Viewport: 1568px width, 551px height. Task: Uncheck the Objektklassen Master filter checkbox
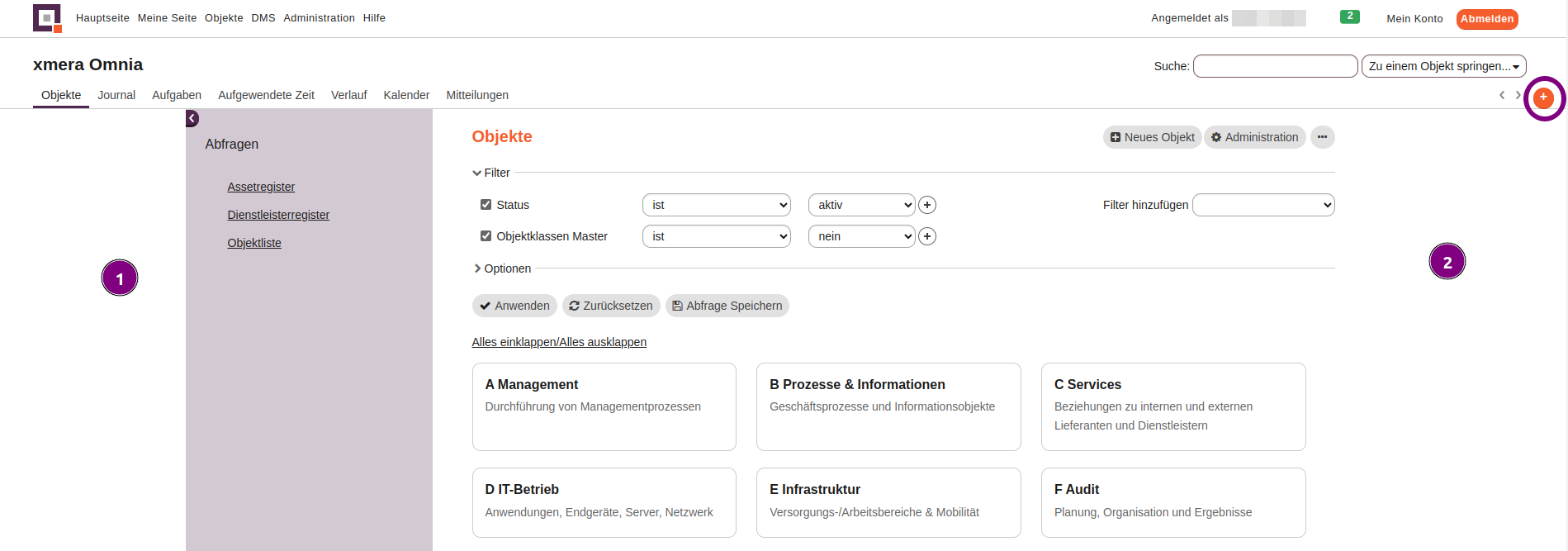(x=486, y=236)
